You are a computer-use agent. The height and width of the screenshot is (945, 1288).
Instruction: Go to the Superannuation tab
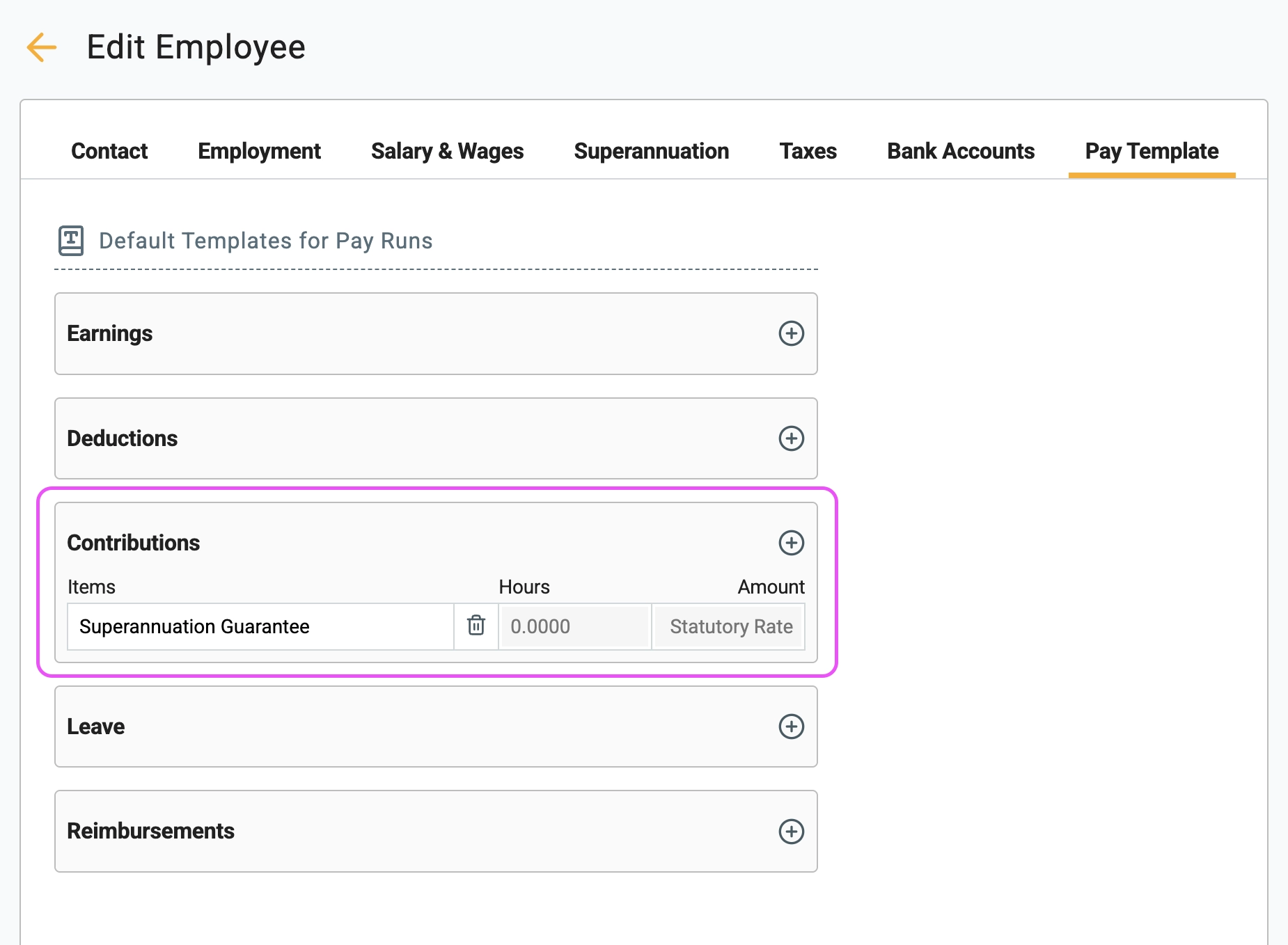(651, 151)
